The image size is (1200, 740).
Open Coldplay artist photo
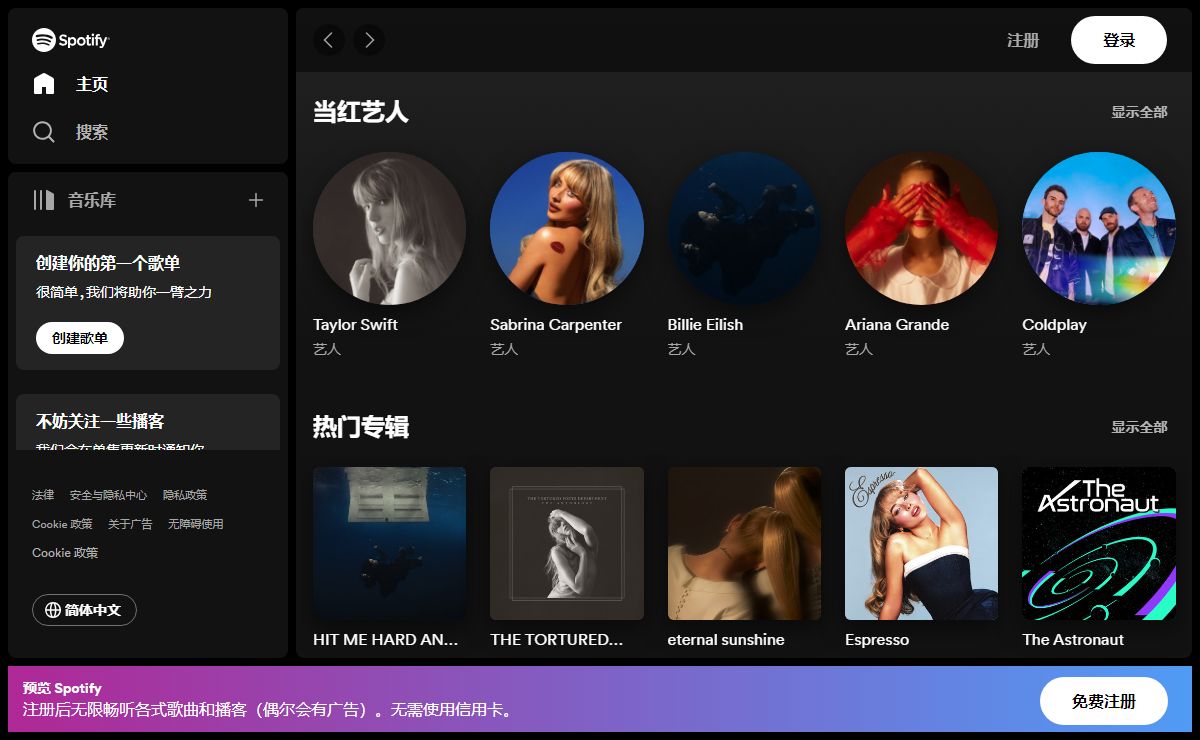coord(1099,228)
